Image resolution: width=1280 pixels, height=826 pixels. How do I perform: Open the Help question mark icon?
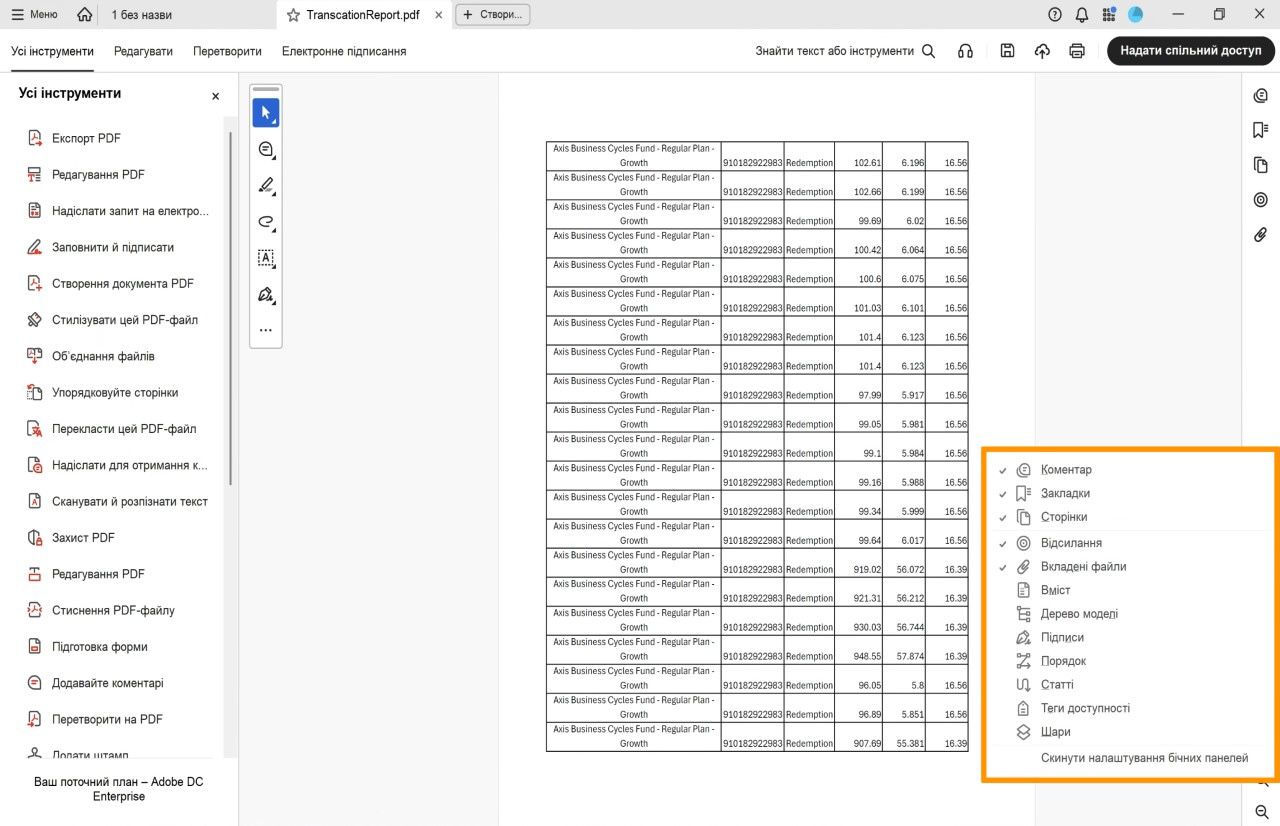click(1055, 15)
